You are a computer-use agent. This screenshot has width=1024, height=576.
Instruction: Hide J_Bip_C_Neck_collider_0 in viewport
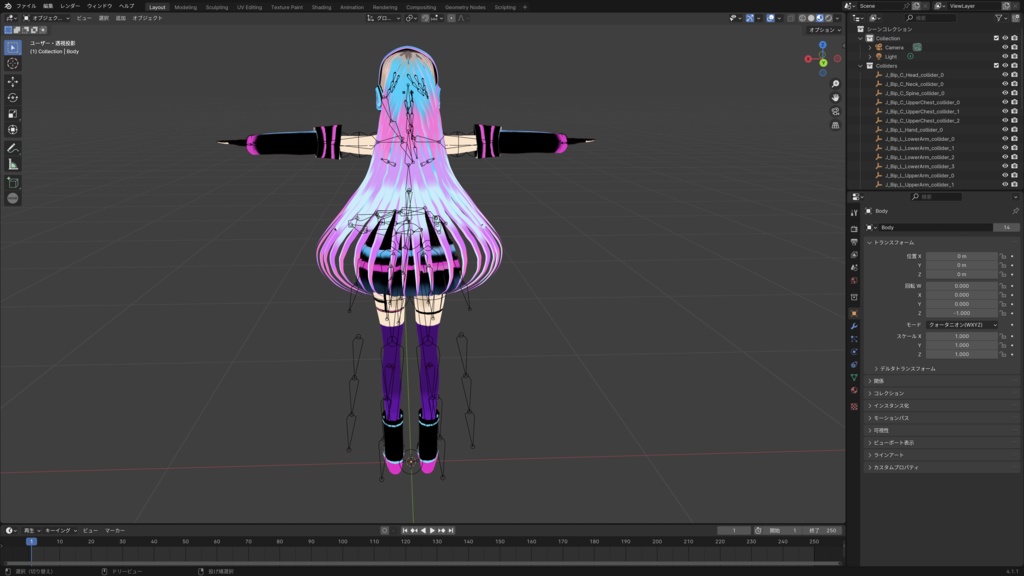1005,84
